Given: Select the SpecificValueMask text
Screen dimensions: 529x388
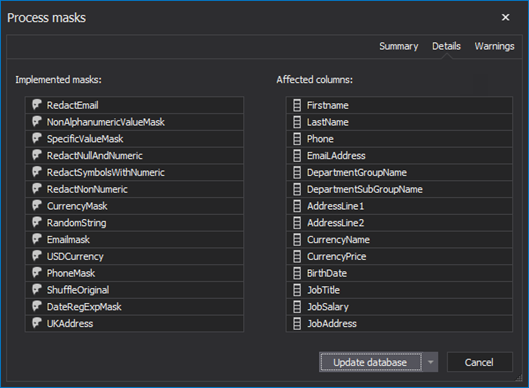Looking at the screenshot, I should (85, 139).
